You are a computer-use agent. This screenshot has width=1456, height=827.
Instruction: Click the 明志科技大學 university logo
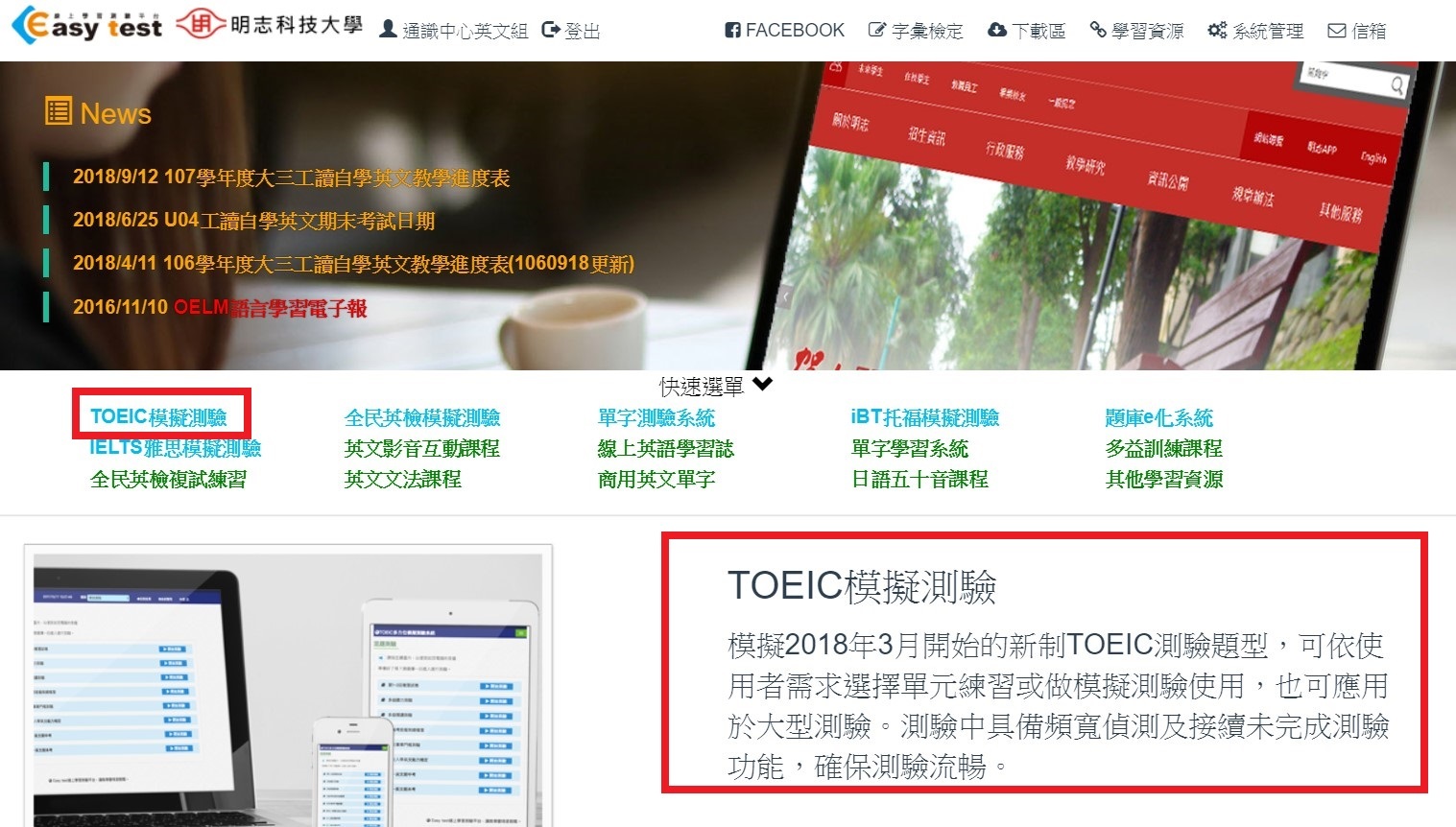(x=270, y=25)
